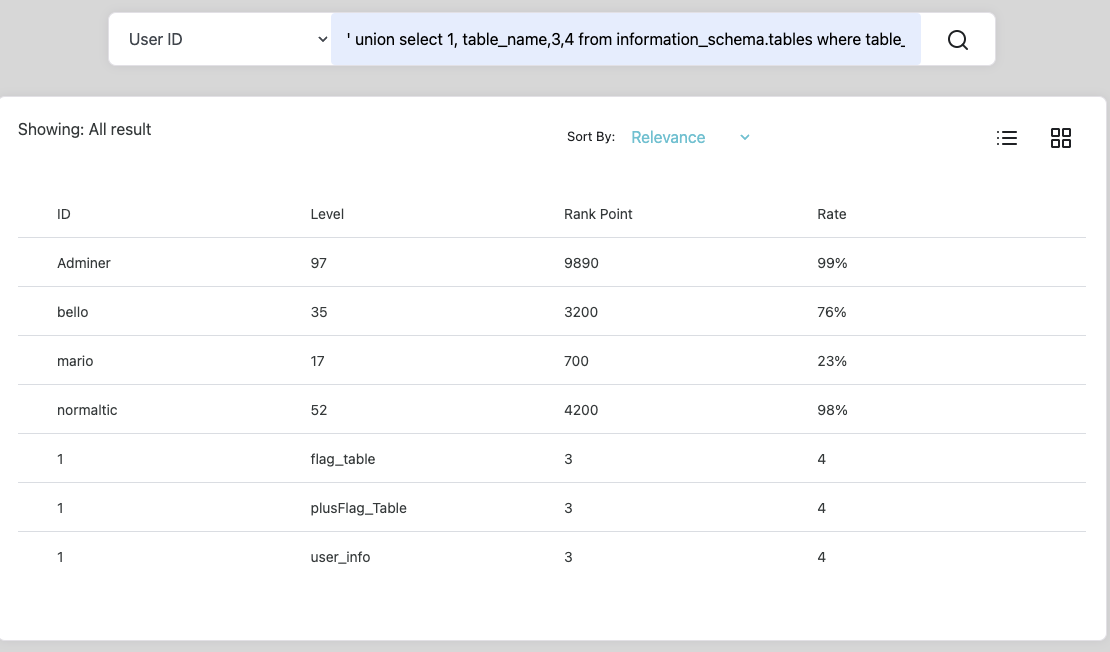Screen dimensions: 1110x652
Task: Click rank point 3 in plusFlag_Table row
Action: point(568,508)
